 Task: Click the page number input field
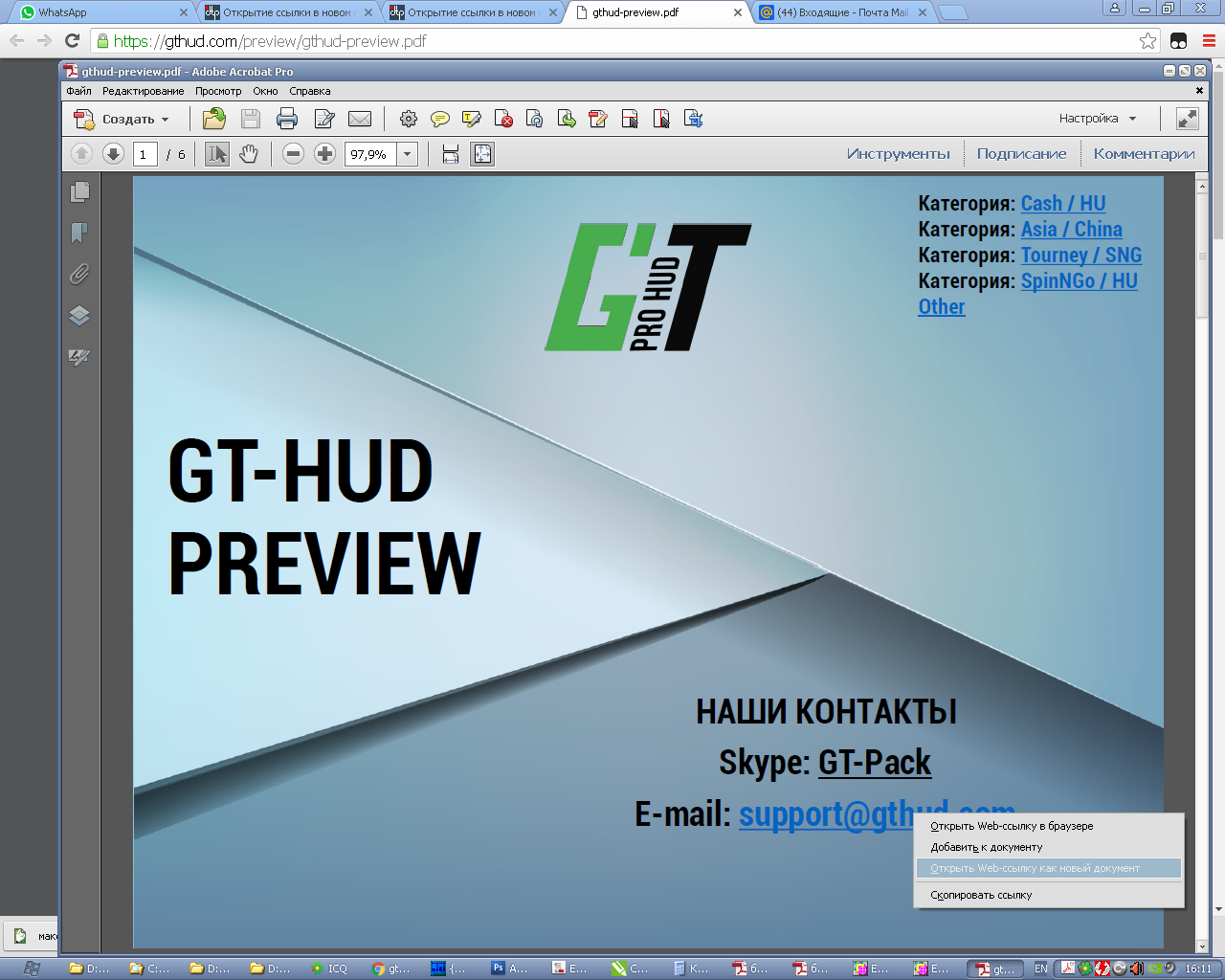pyautogui.click(x=145, y=154)
